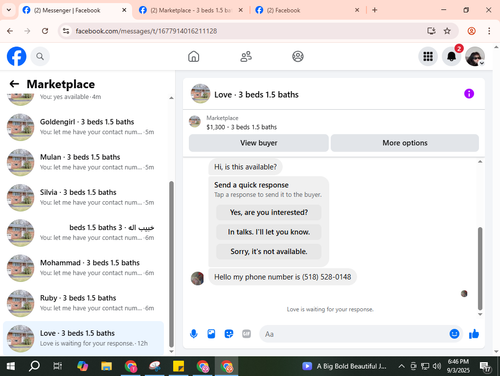Open the profile circle navigation icon

(298, 56)
